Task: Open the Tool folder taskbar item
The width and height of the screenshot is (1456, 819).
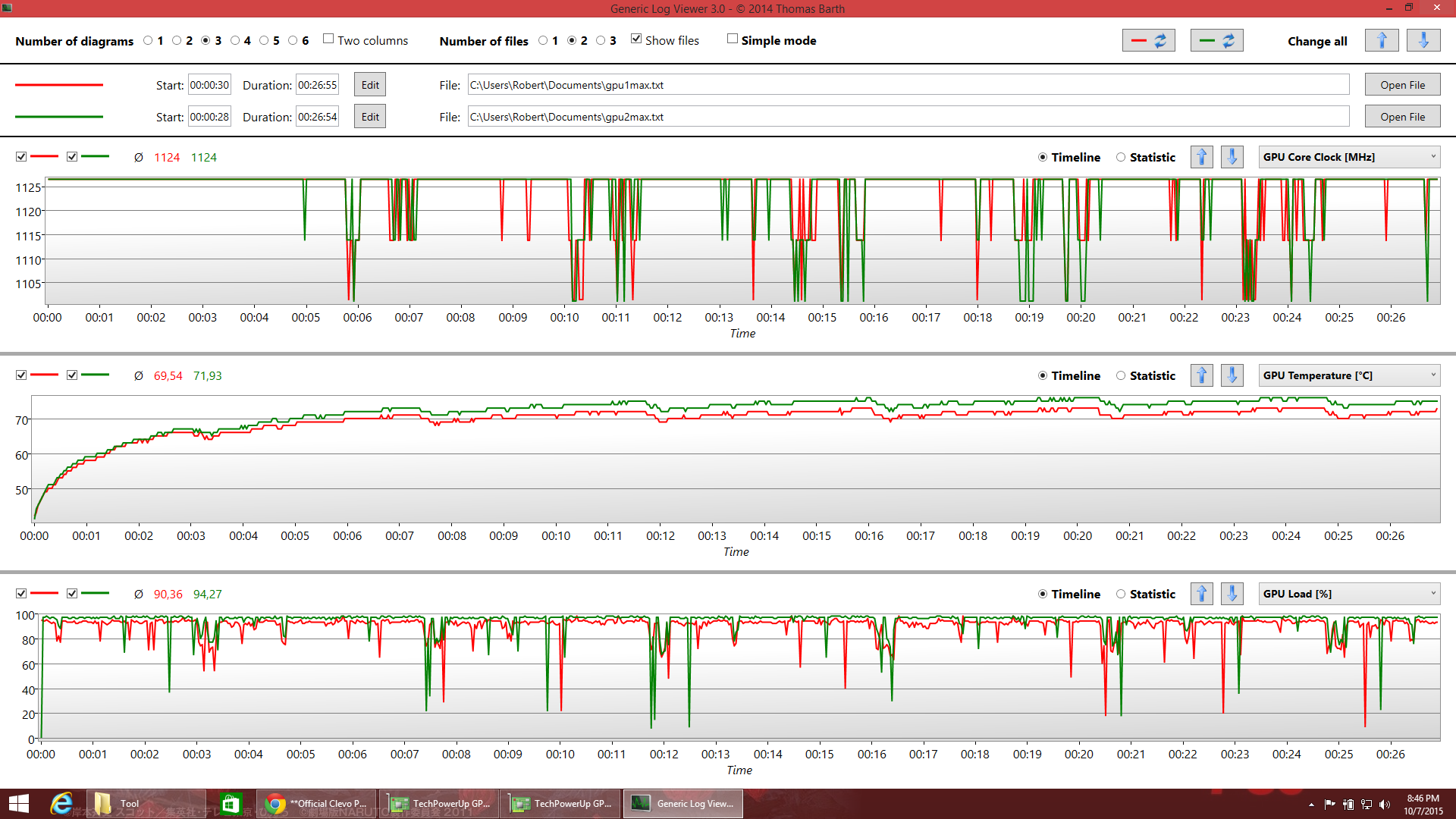Action: pos(146,804)
